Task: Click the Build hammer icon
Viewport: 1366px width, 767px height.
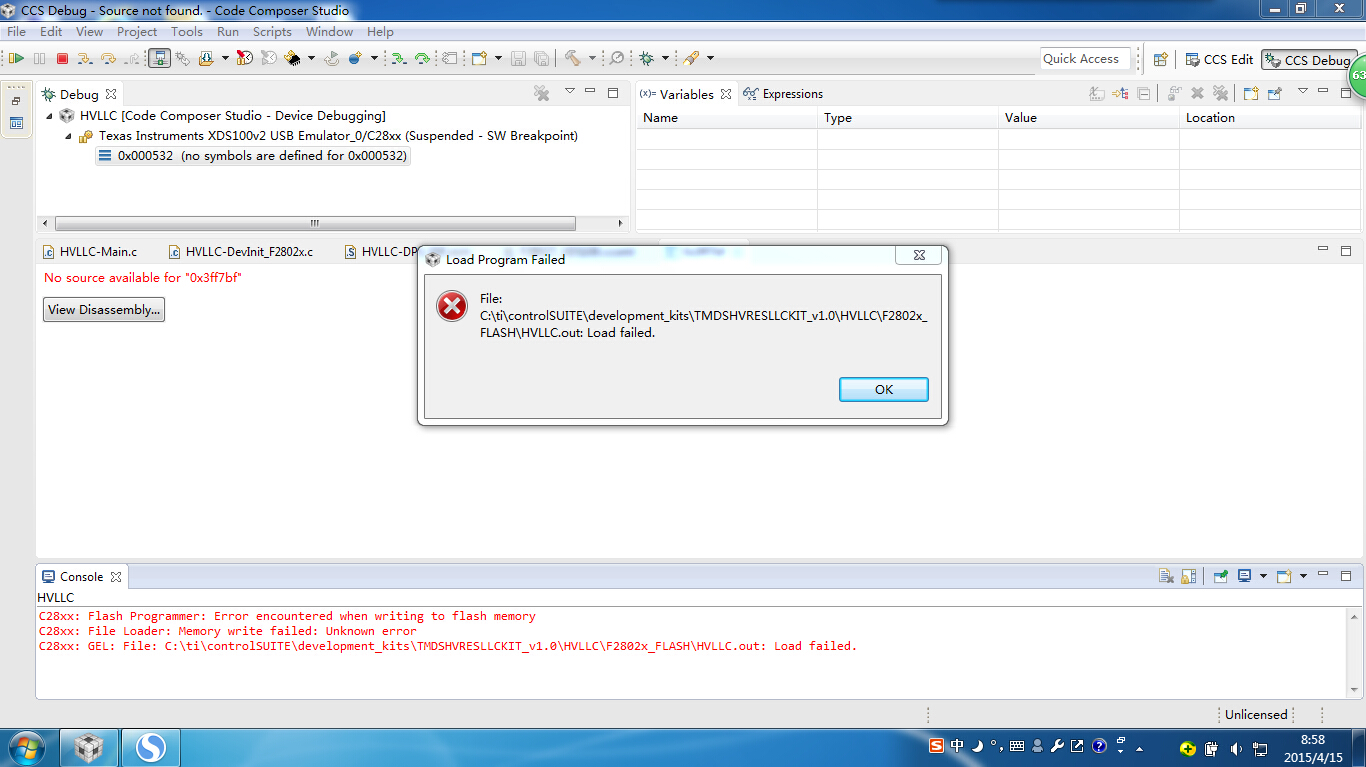Action: click(573, 59)
